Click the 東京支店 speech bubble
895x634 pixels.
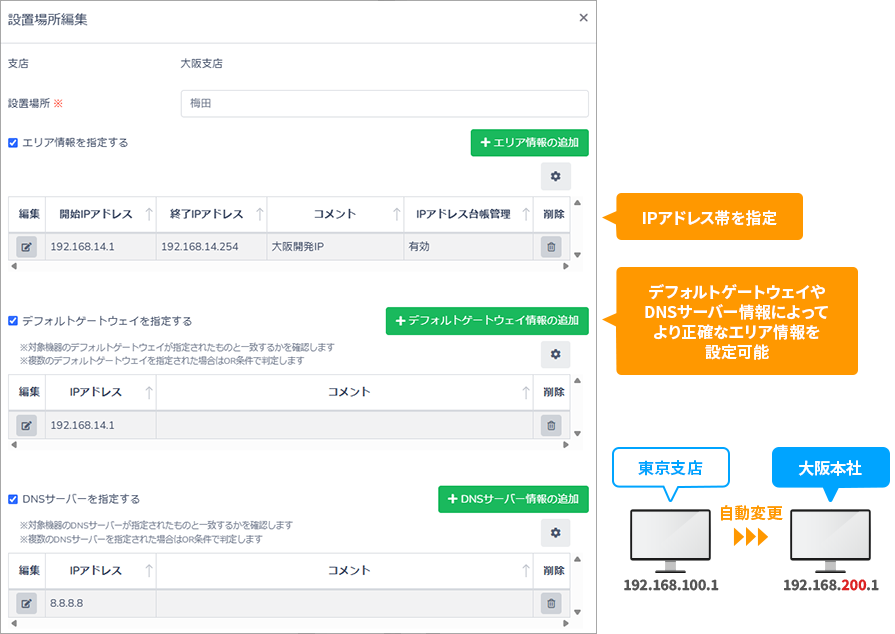[x=671, y=468]
